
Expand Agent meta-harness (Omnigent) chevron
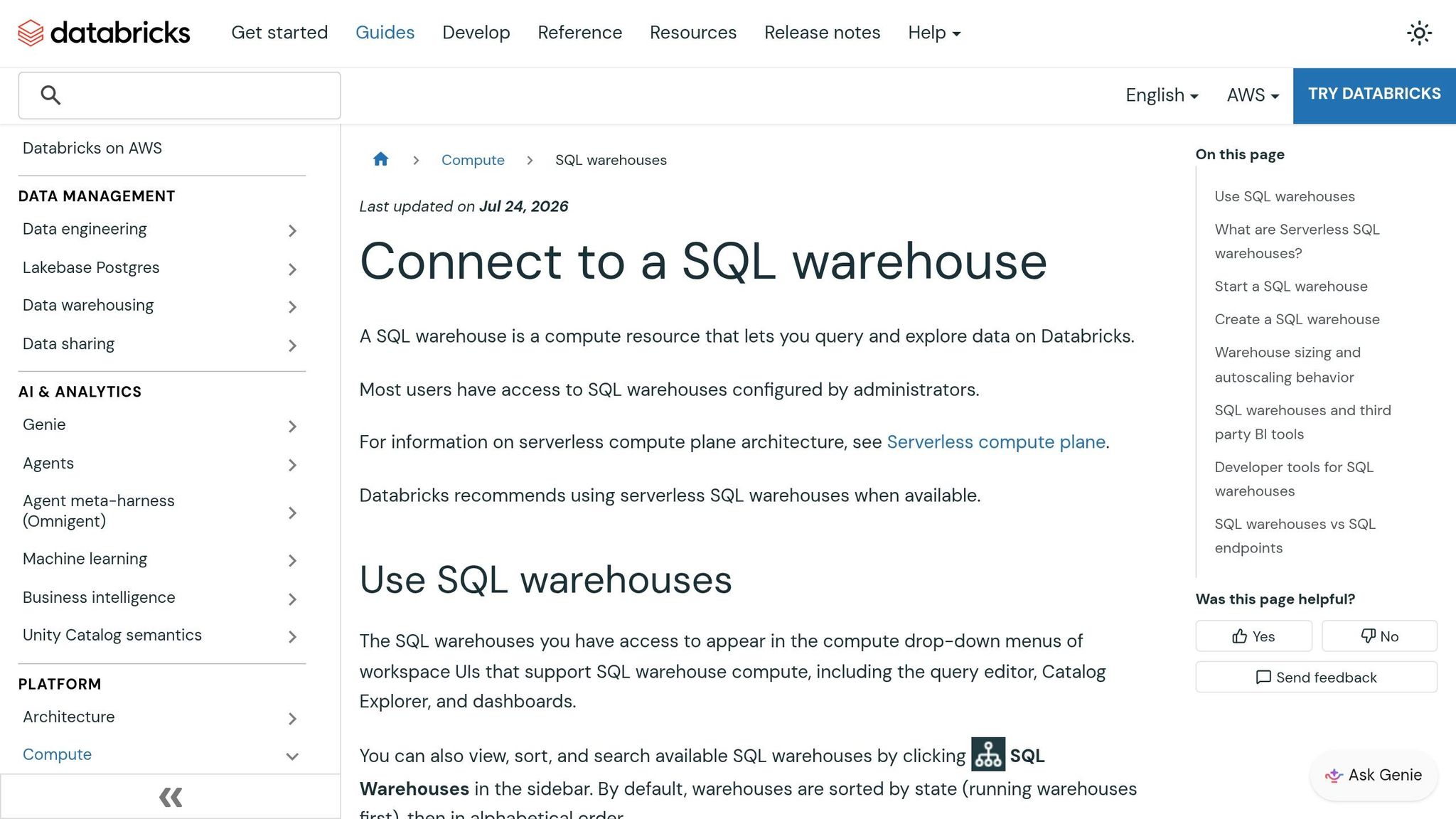[x=292, y=513]
